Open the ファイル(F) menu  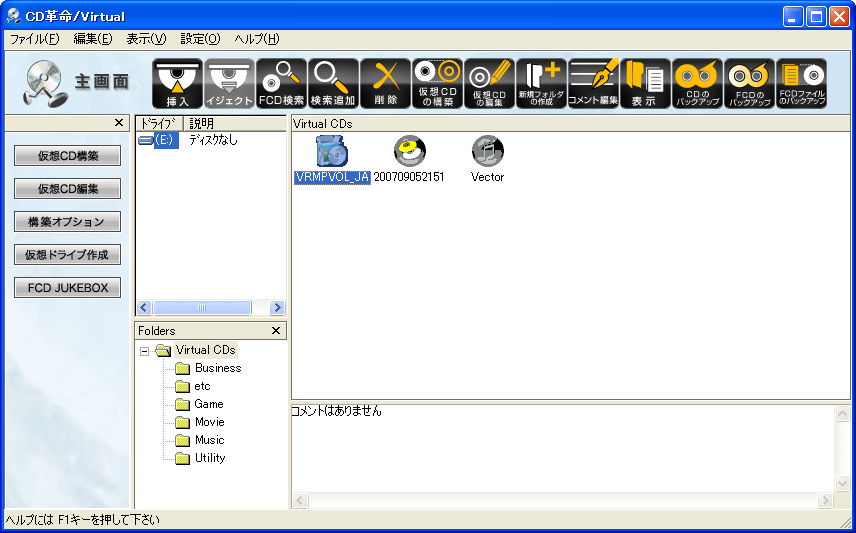pos(35,39)
